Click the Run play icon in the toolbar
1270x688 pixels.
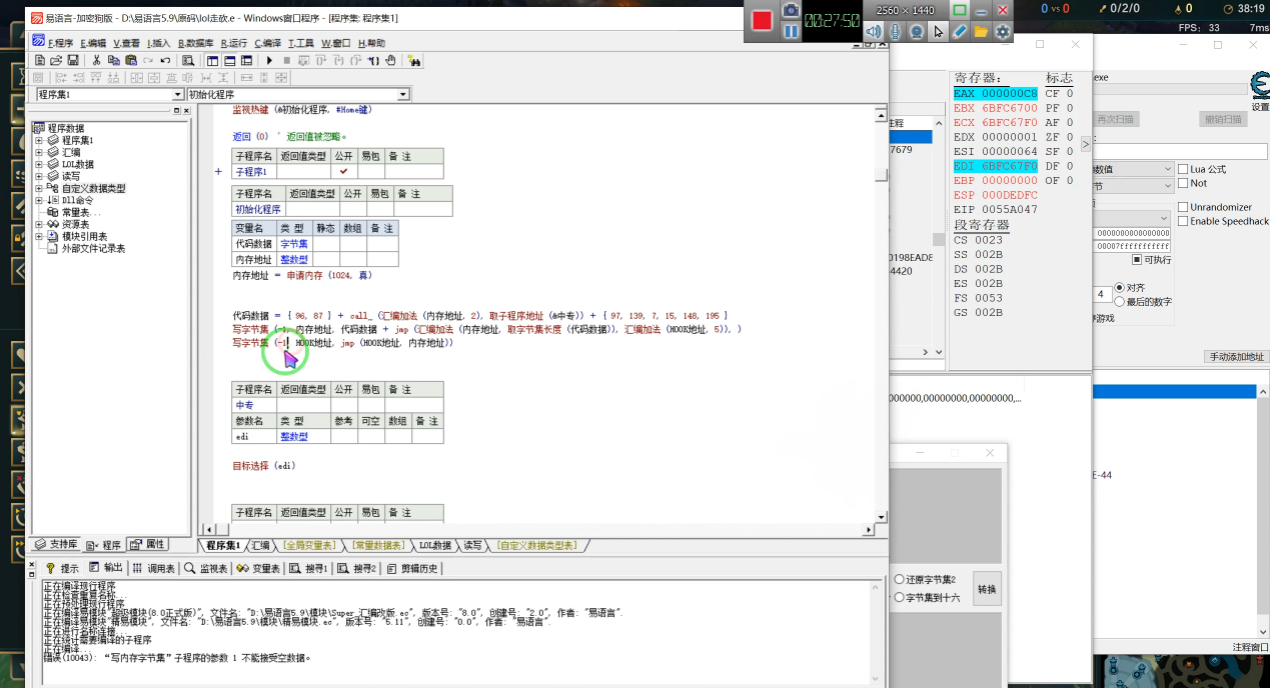coord(269,61)
